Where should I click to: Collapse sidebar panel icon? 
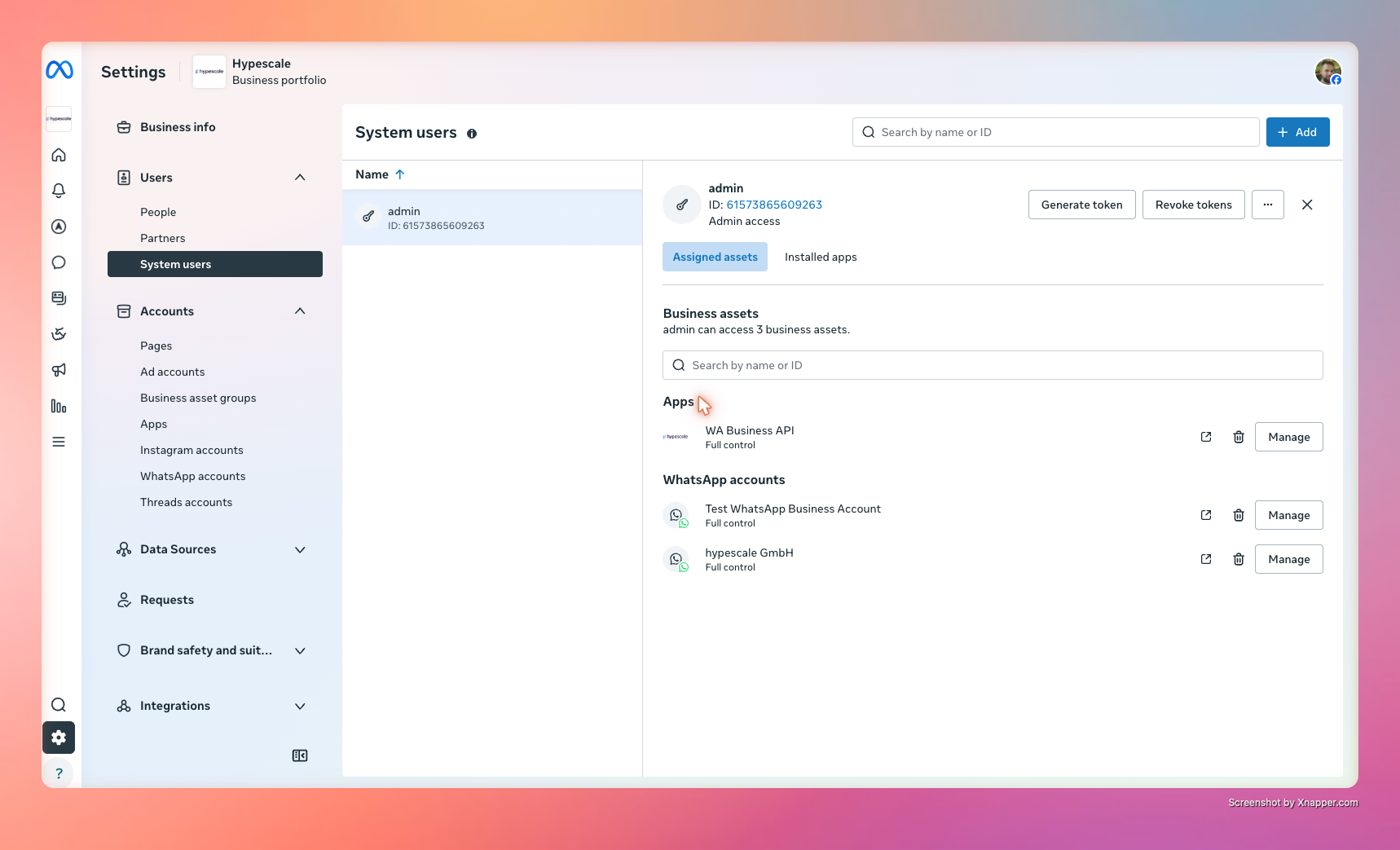[300, 755]
